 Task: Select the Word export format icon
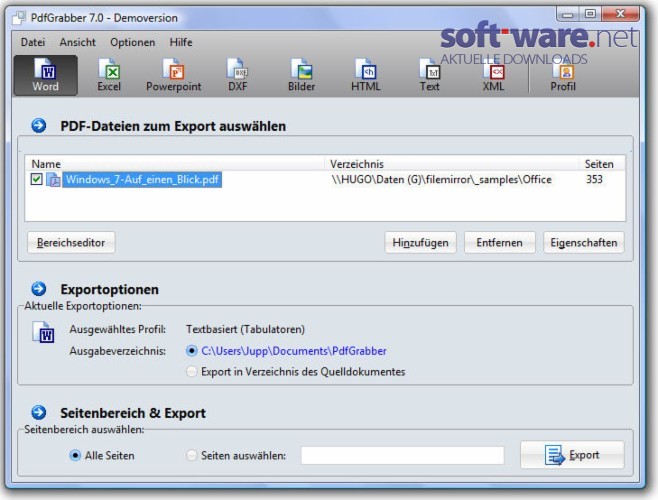click(x=45, y=76)
